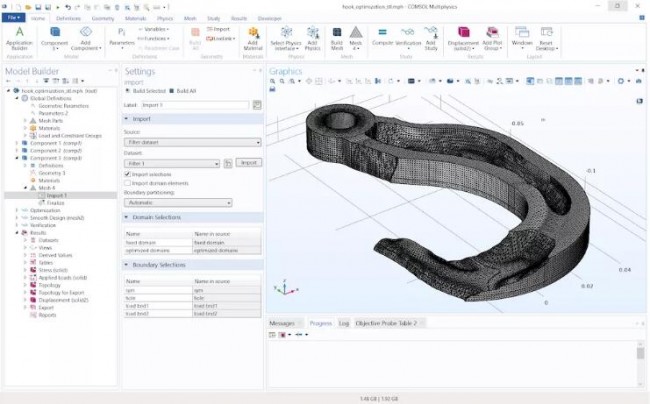Switch to the Geometry ribbon tab

102,18
